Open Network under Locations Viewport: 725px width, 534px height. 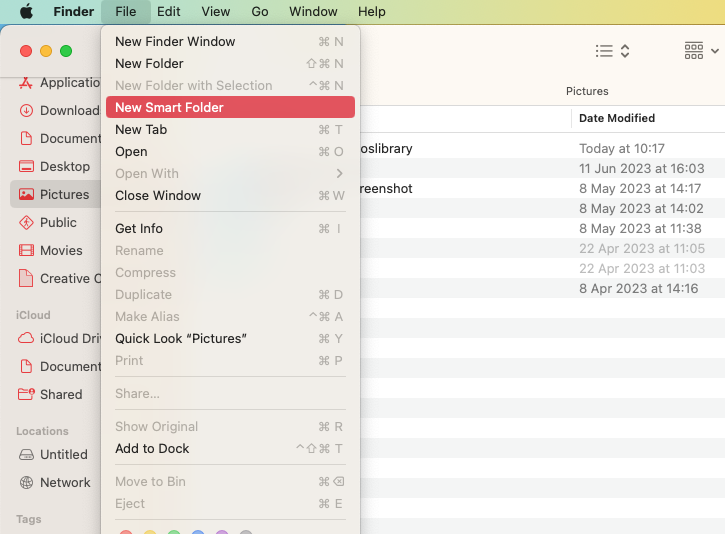click(65, 482)
